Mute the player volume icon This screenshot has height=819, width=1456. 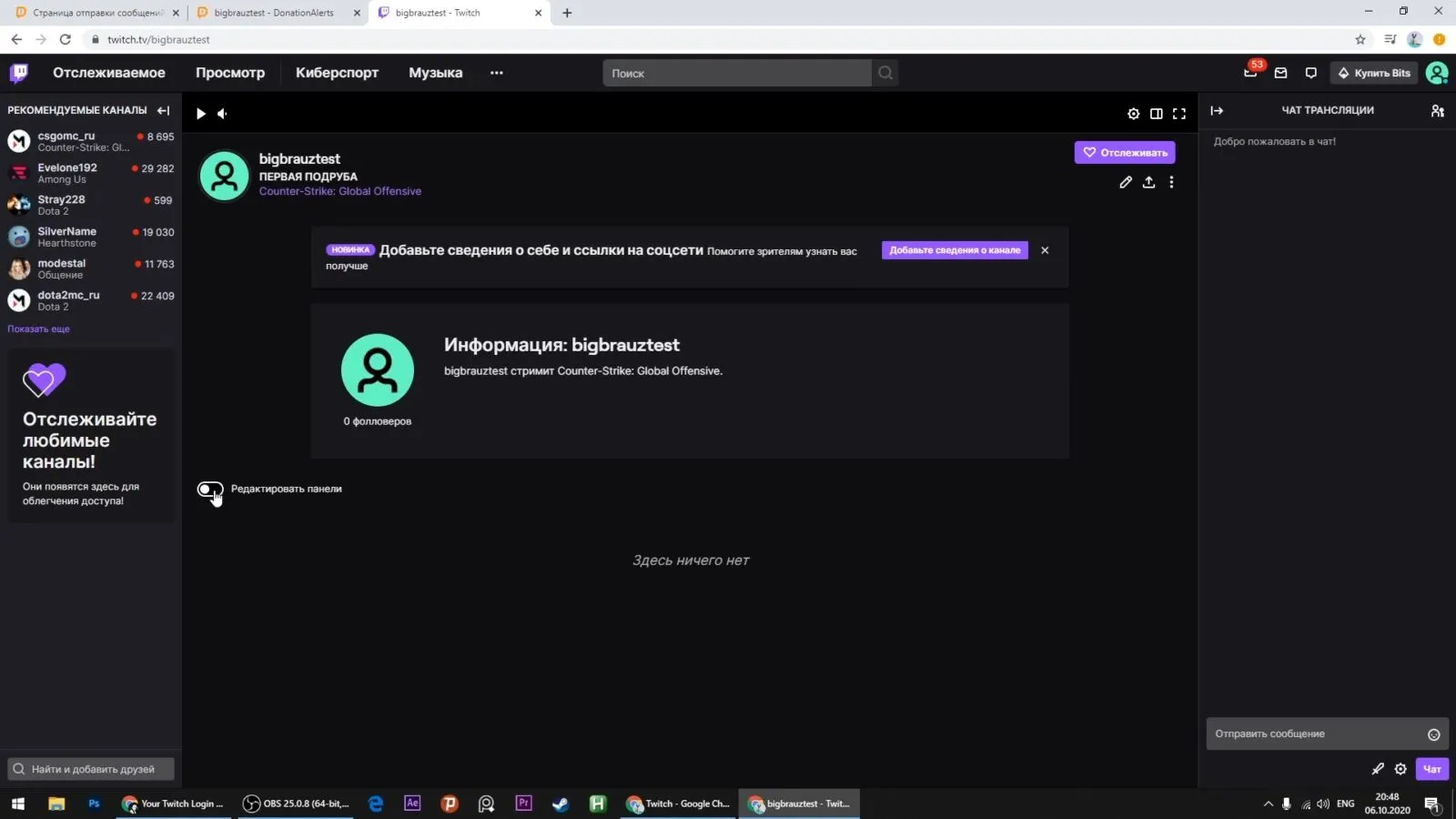(x=223, y=114)
